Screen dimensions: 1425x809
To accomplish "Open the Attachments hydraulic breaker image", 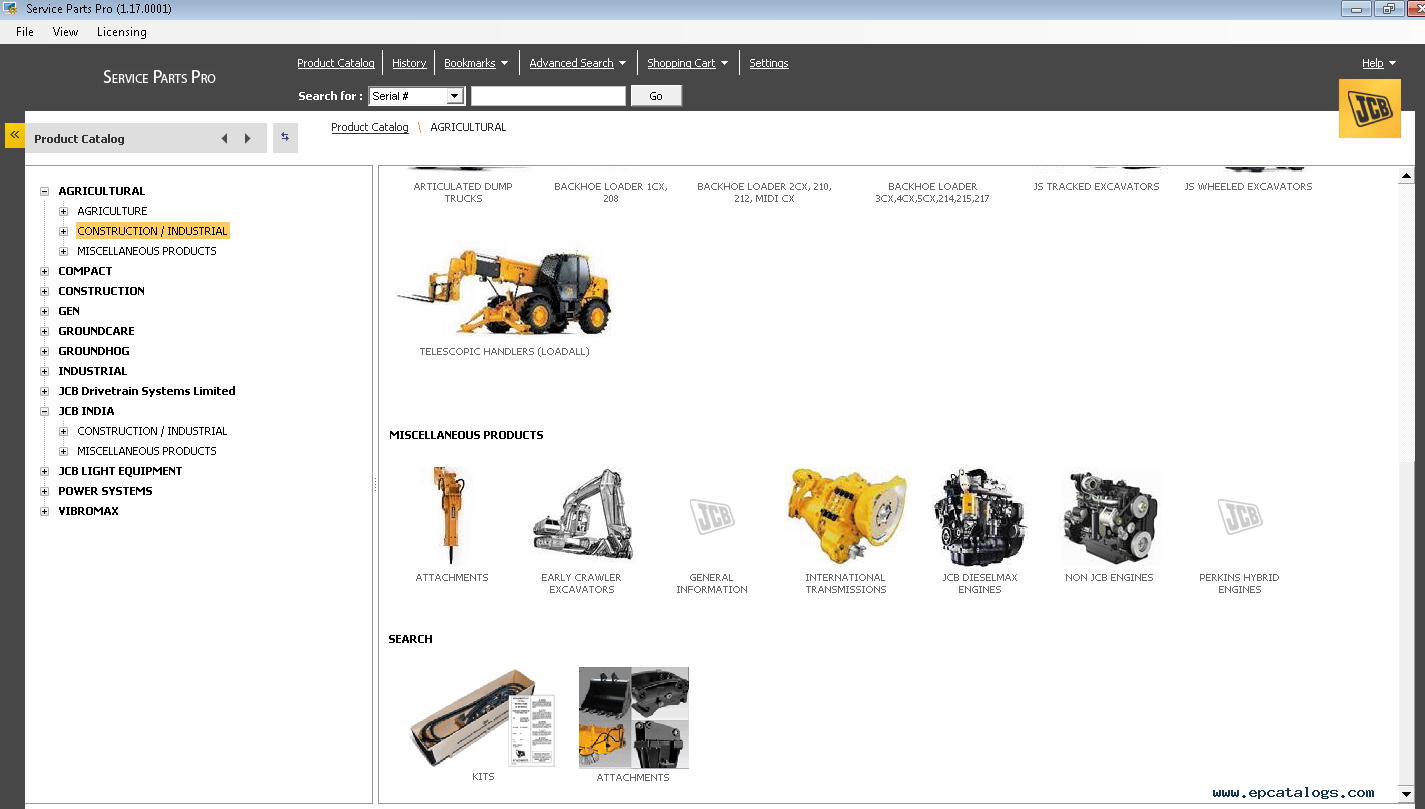I will (x=451, y=516).
